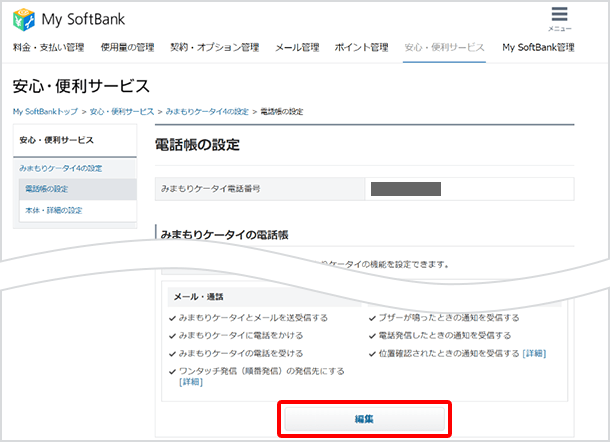This screenshot has height=442, width=610.
Task: Open the hamburger メニュー icon
Action: click(x=559, y=19)
